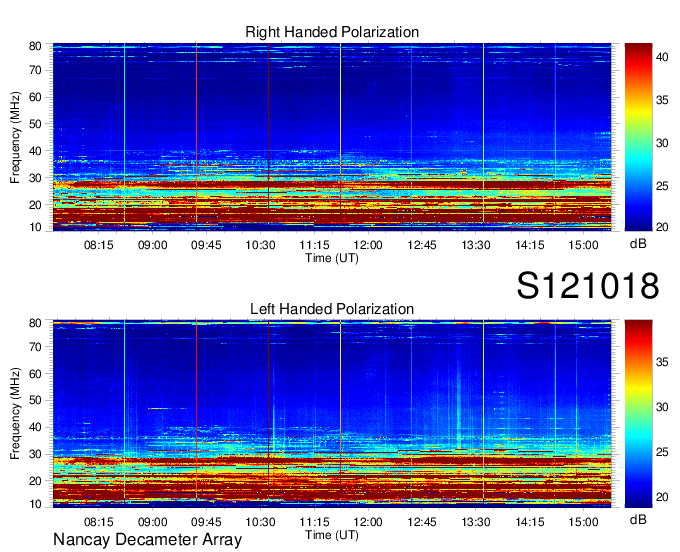The image size is (680, 552).
Task: Click the 40 dB value on the top color bar
Action: click(662, 57)
